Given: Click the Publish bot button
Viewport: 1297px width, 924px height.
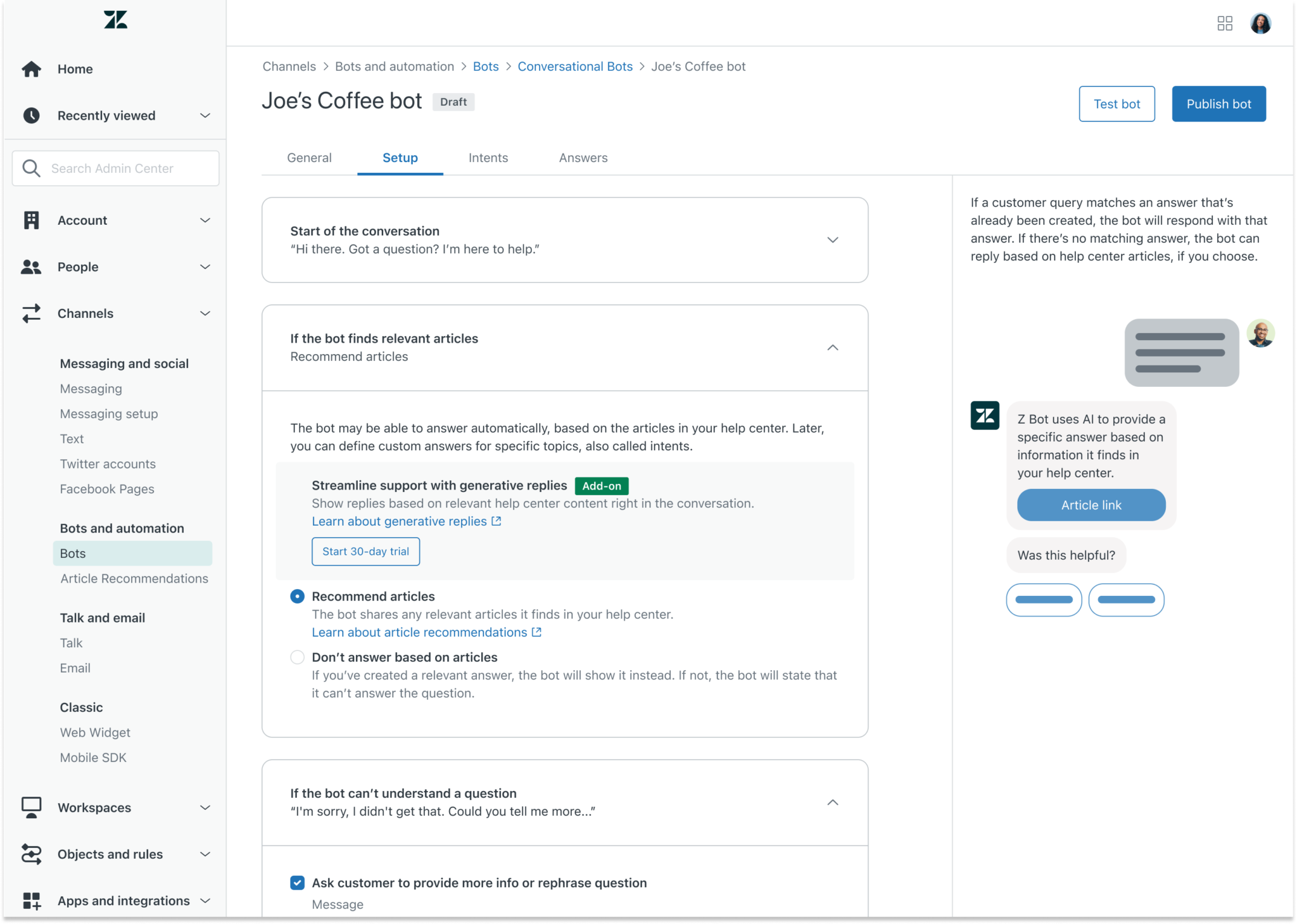Looking at the screenshot, I should click(x=1218, y=104).
